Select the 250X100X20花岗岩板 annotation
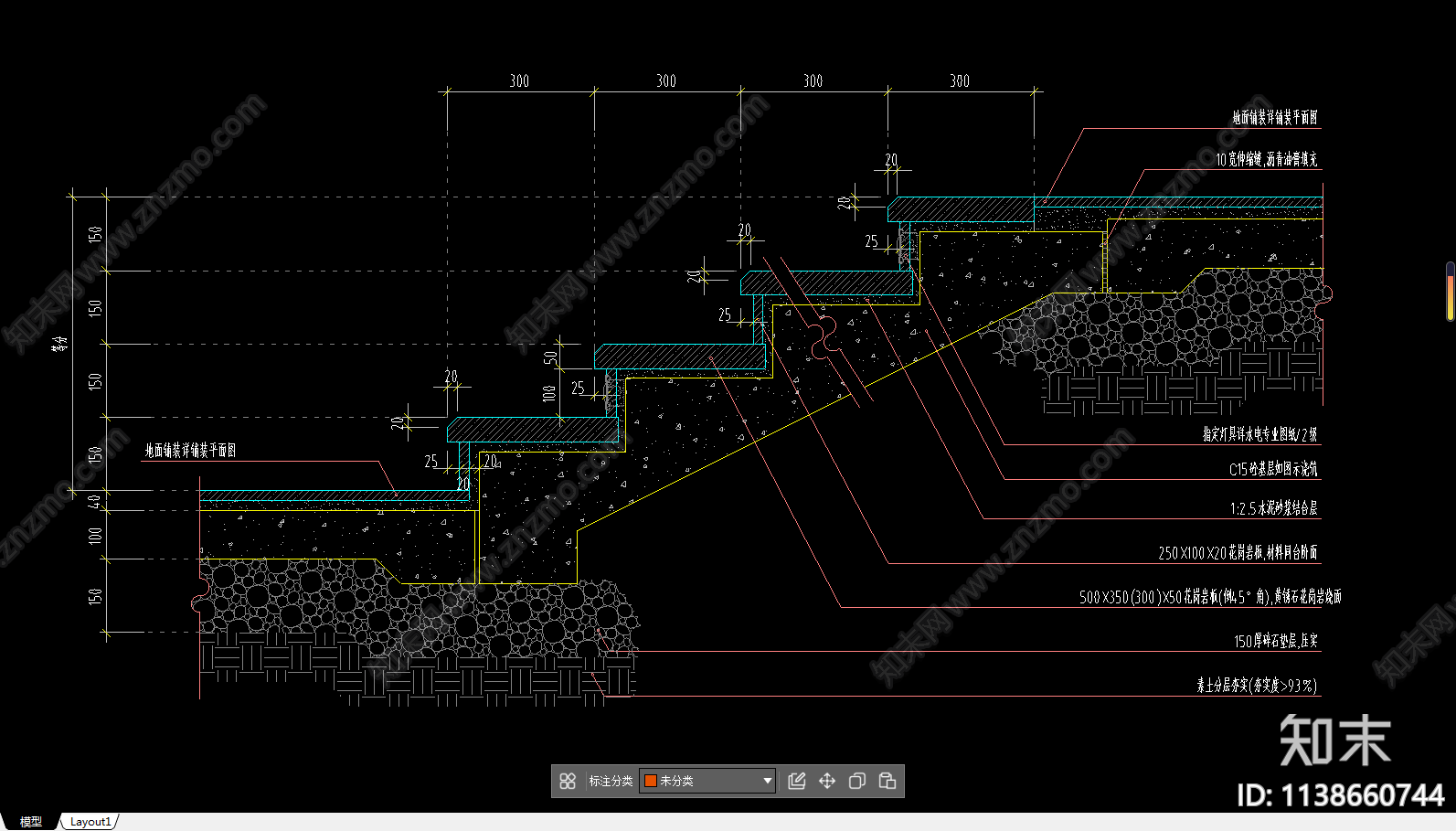 click(1238, 553)
